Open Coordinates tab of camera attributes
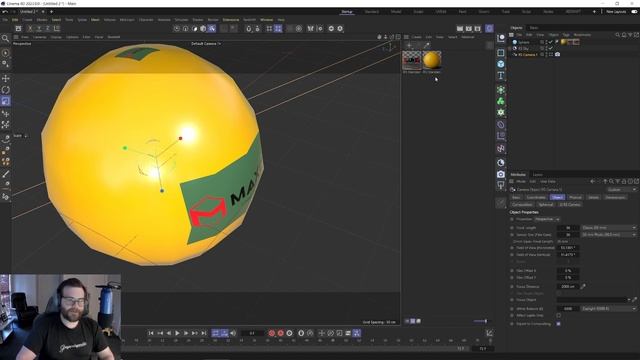 (x=536, y=197)
